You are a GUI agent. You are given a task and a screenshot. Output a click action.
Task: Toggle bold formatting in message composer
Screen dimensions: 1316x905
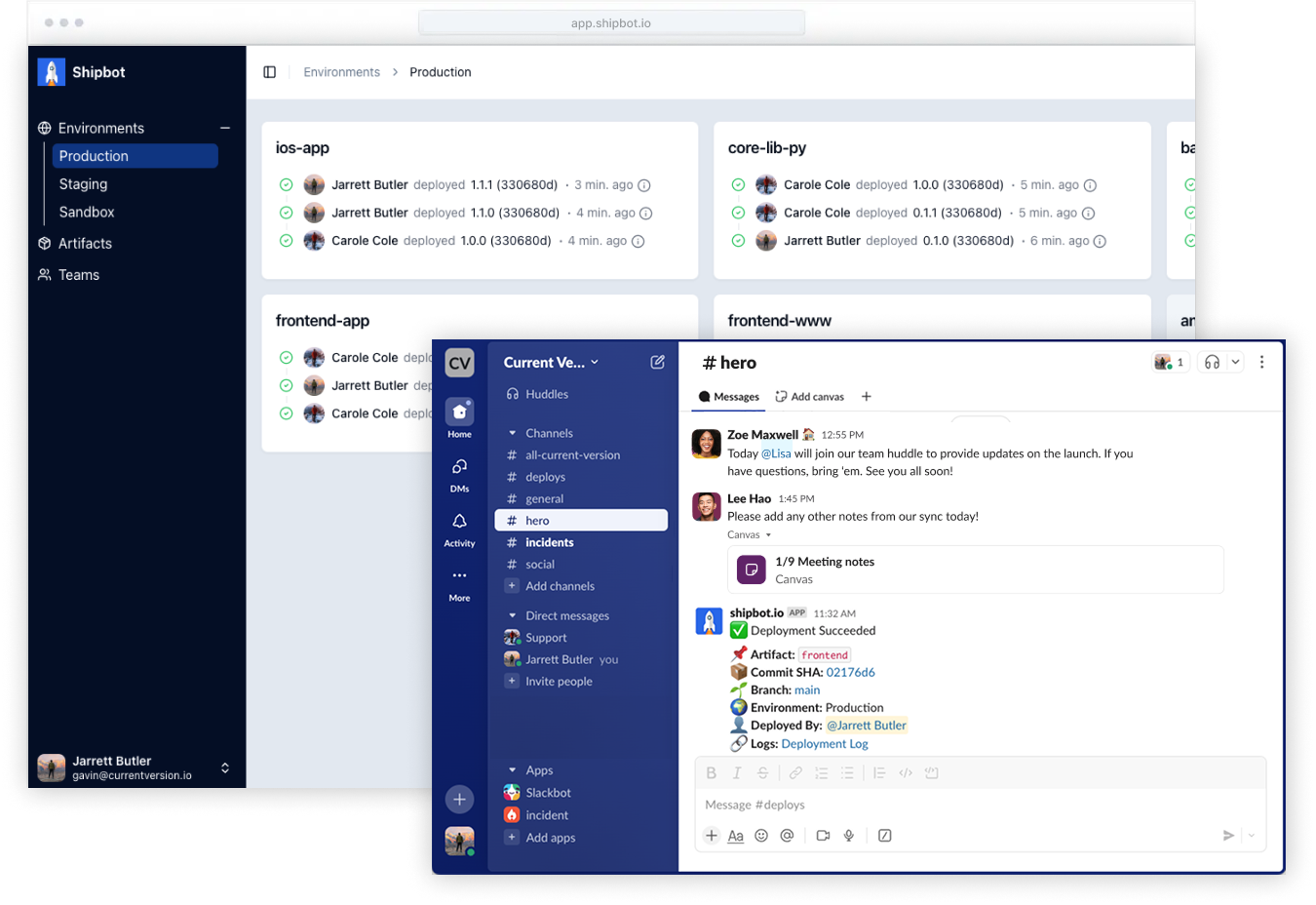[x=712, y=773]
